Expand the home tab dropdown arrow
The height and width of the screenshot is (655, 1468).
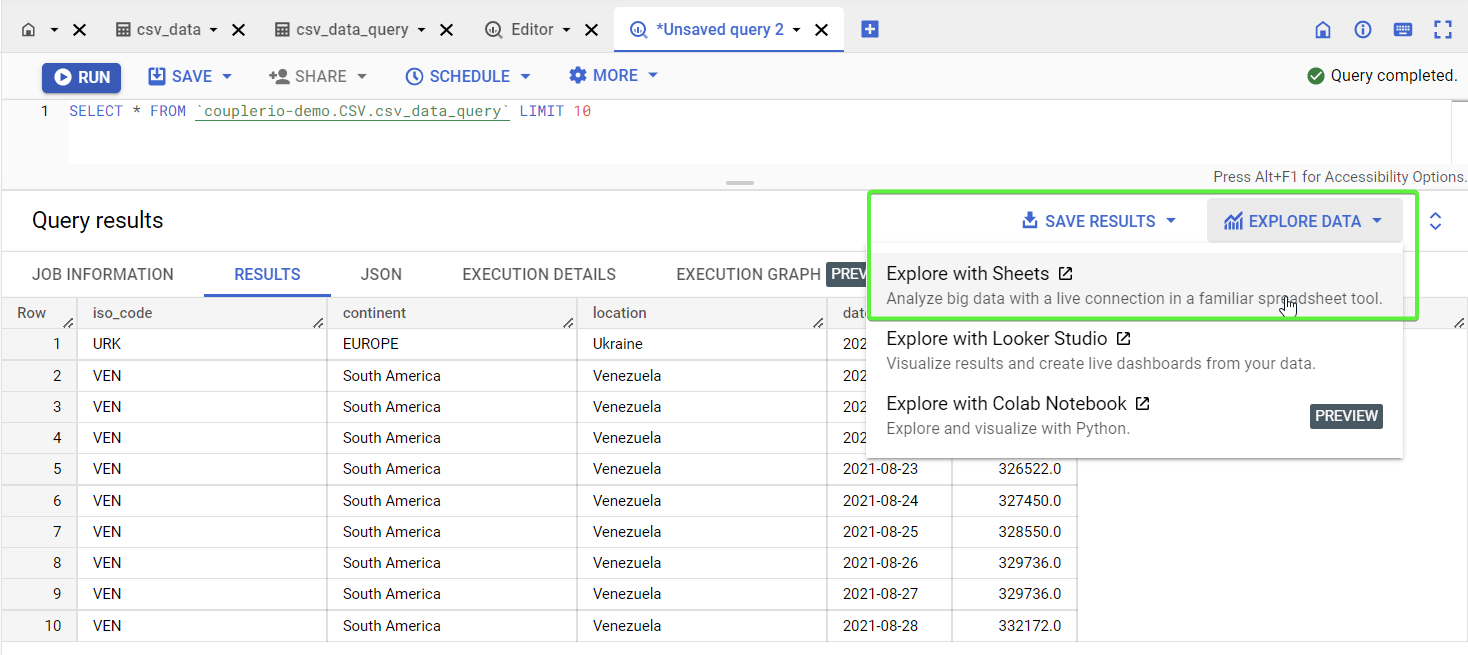[x=54, y=30]
